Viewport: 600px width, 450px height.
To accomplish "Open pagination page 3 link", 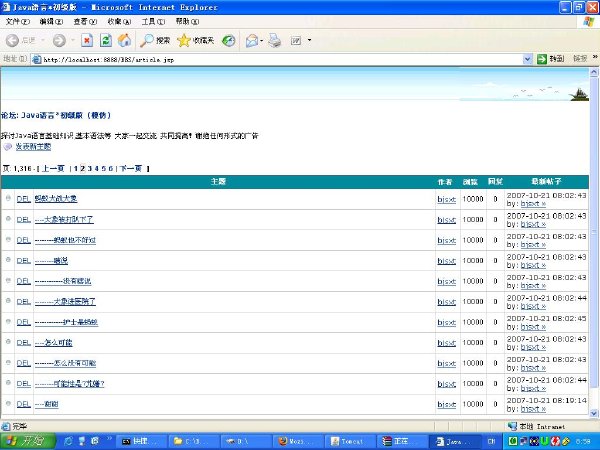I will pyautogui.click(x=90, y=168).
